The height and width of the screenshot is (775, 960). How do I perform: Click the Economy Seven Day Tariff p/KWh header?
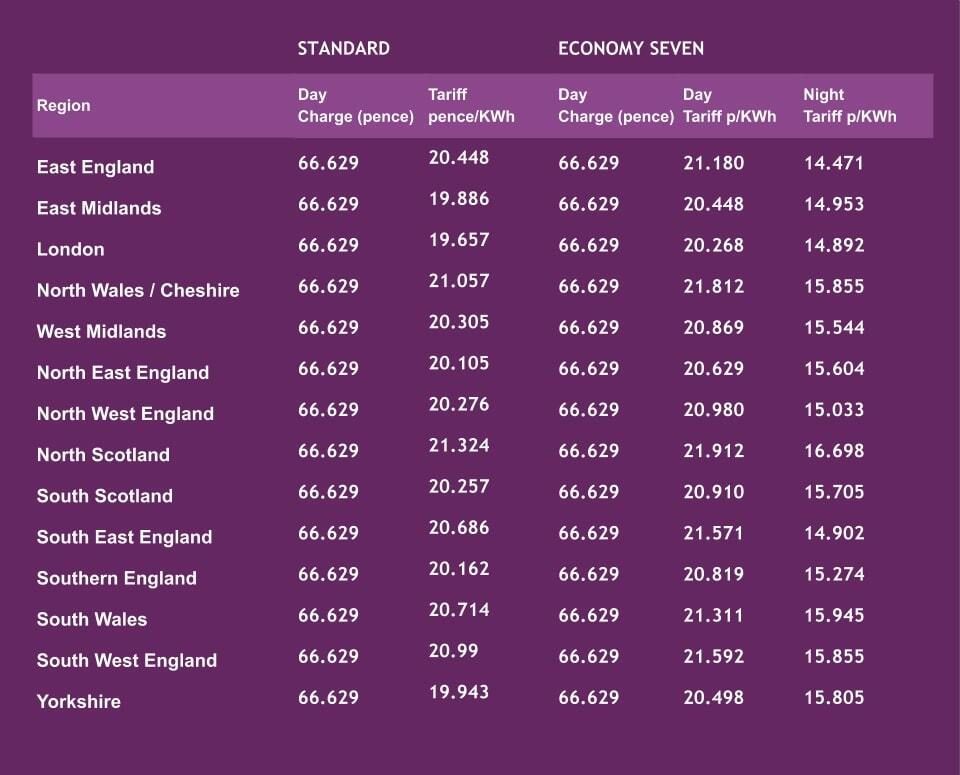pyautogui.click(x=729, y=105)
